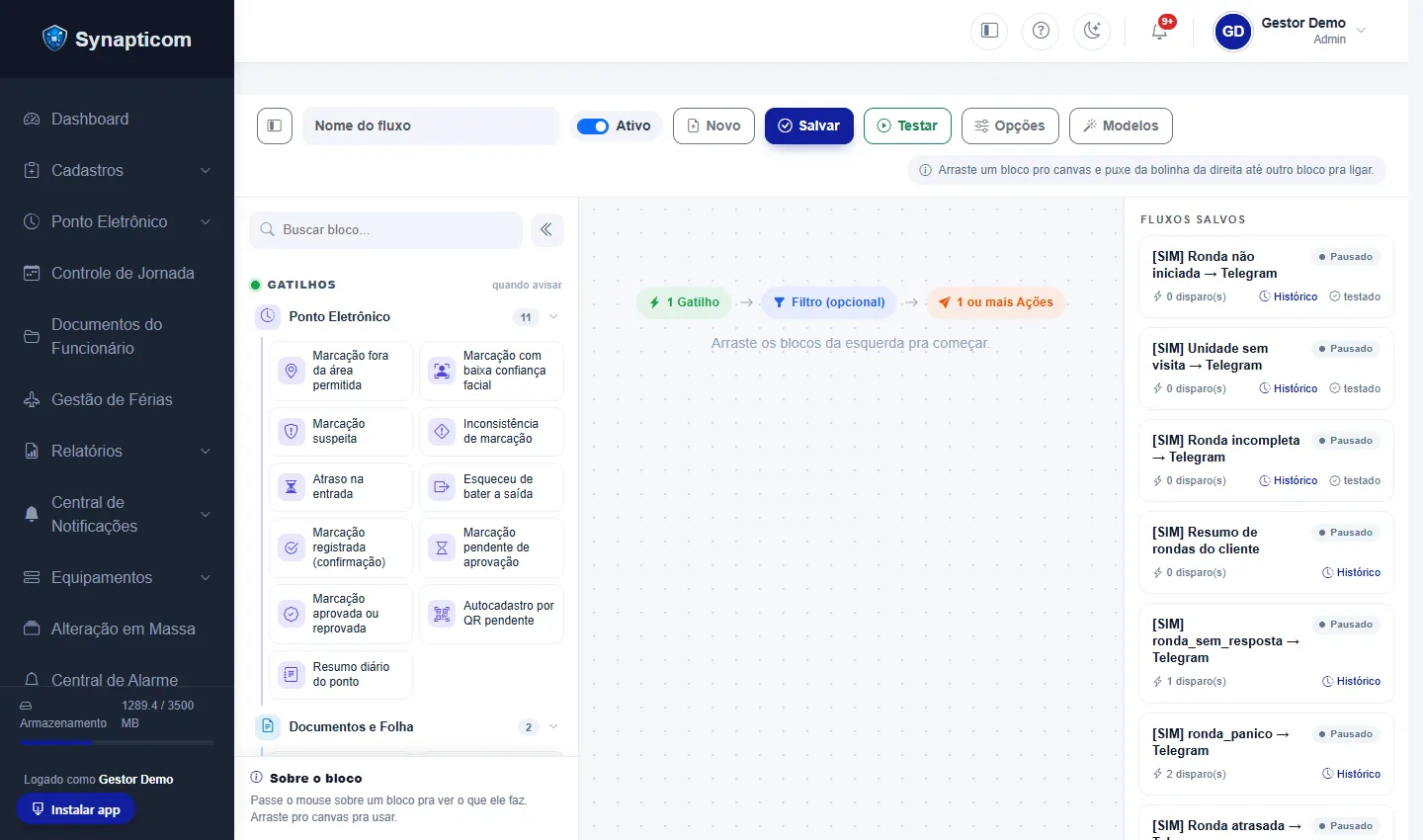
Task: Select the Marcação suspeita shield block
Action: coord(341,431)
